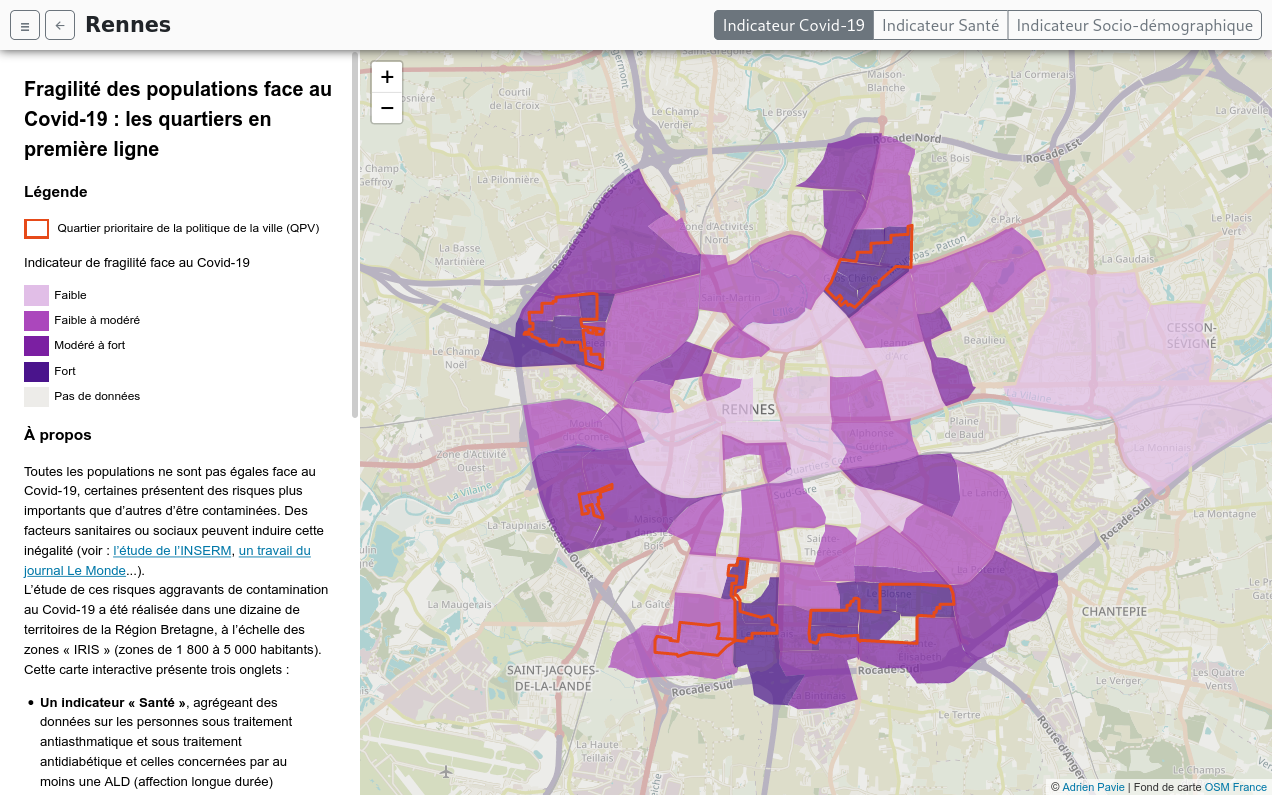Viewport: 1272px width, 795px height.
Task: Click the back arrow button
Action: pyautogui.click(x=60, y=26)
